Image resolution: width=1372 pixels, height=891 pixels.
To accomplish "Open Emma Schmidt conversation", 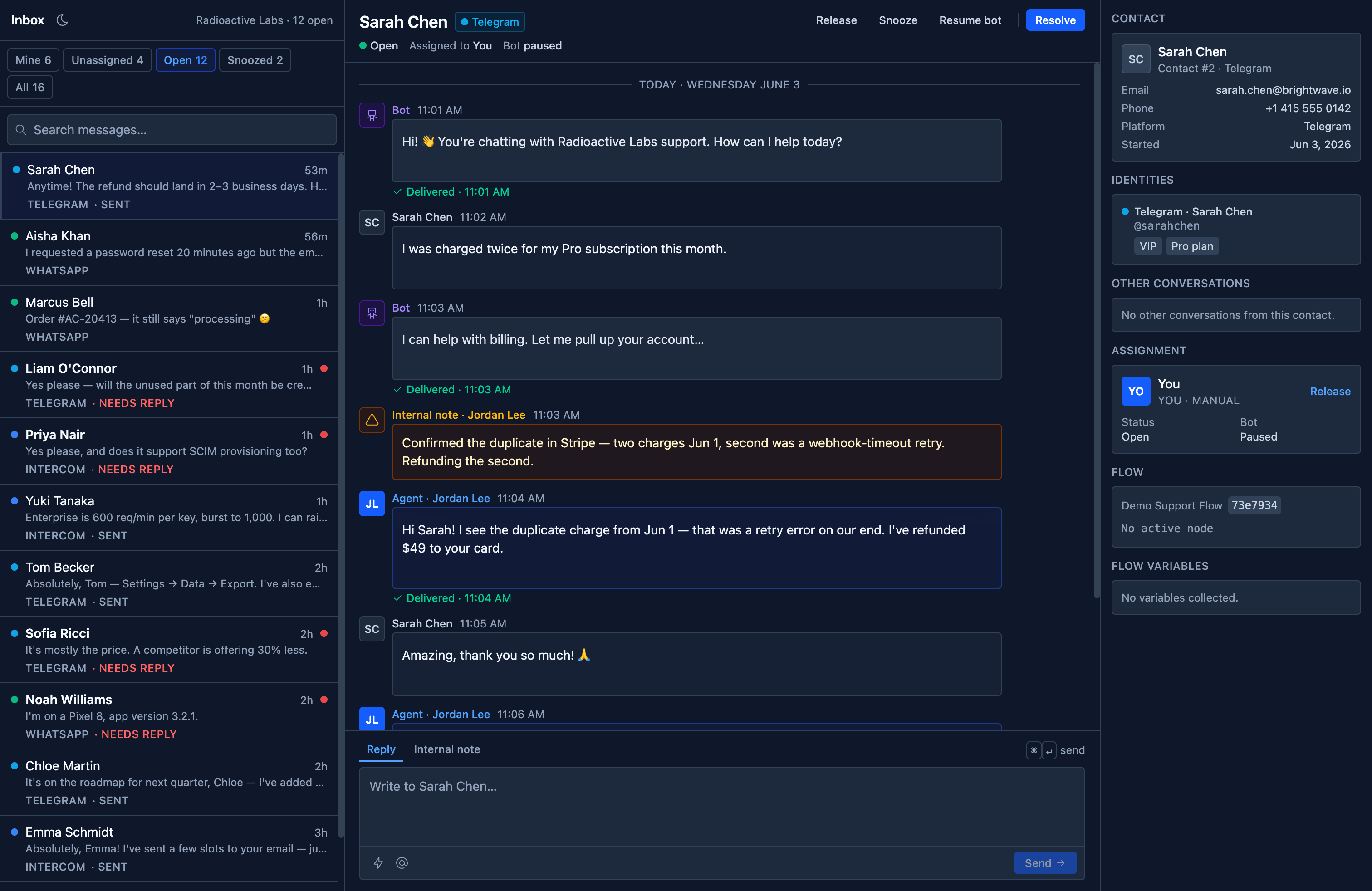I will pyautogui.click(x=170, y=849).
